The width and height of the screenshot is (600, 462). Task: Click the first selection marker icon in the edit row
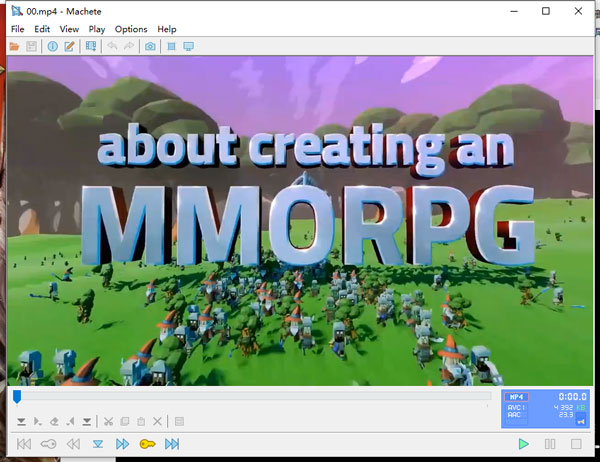pos(21,422)
